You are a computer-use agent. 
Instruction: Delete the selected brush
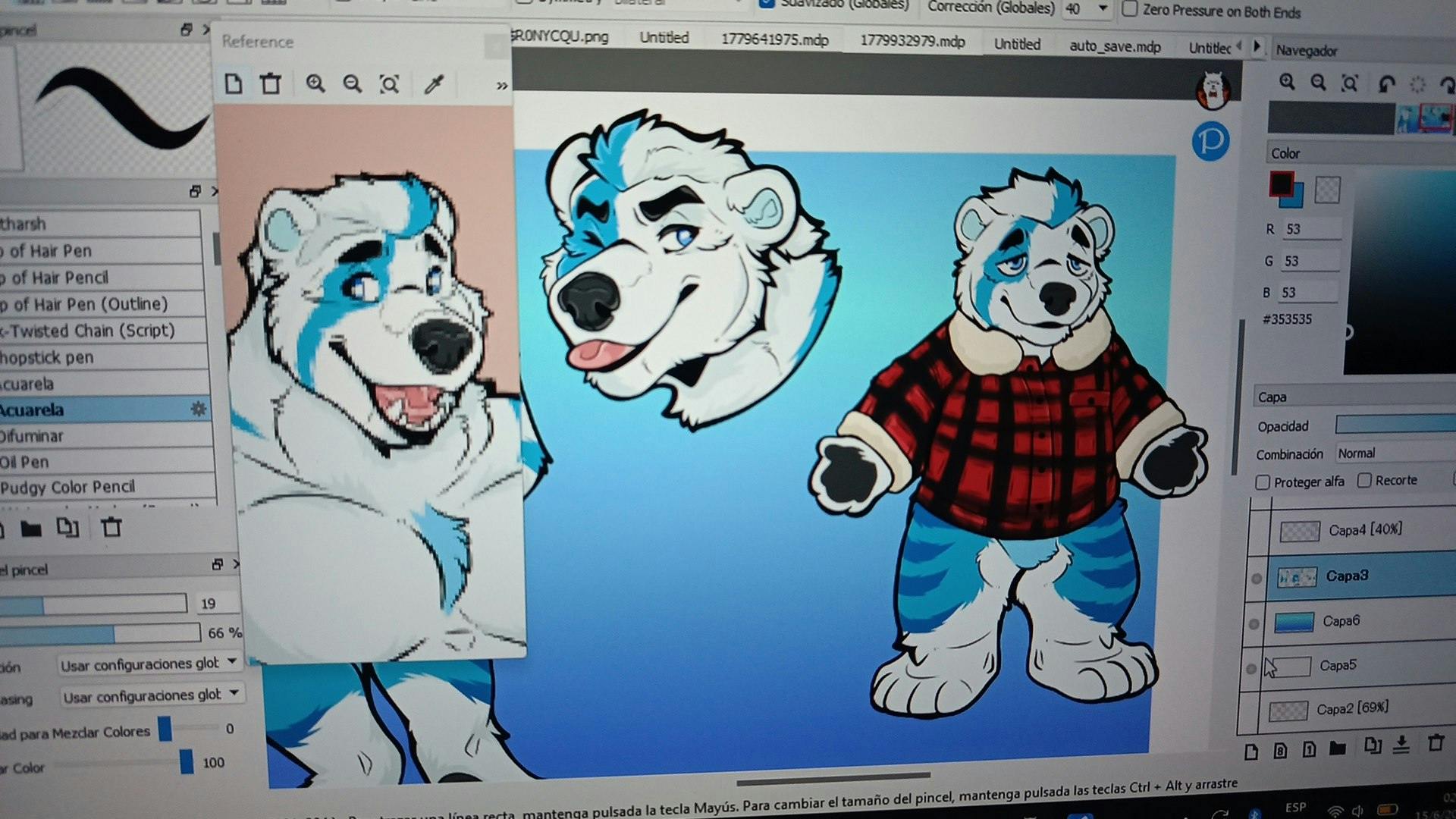point(111,527)
